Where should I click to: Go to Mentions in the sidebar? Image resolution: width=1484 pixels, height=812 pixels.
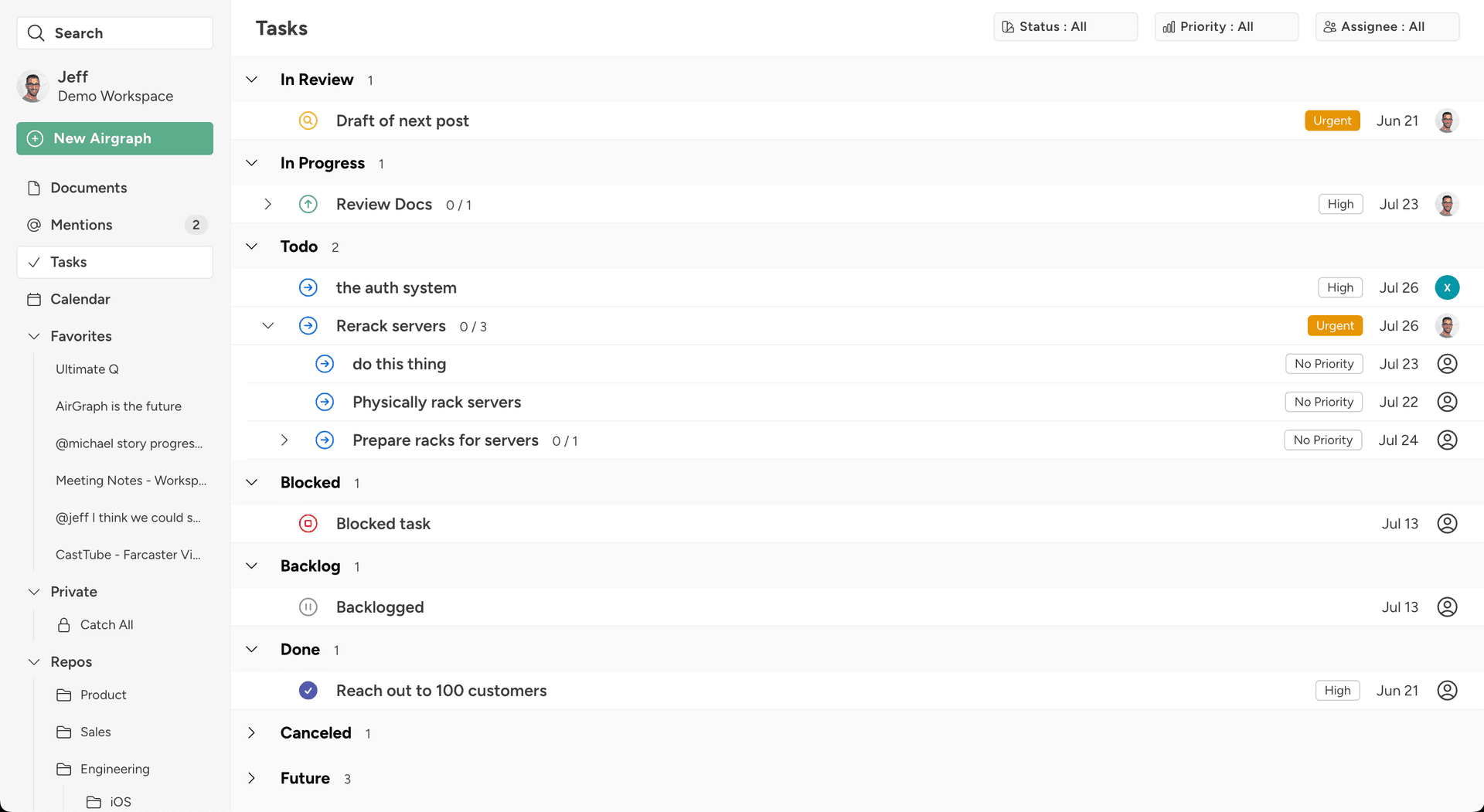81,225
